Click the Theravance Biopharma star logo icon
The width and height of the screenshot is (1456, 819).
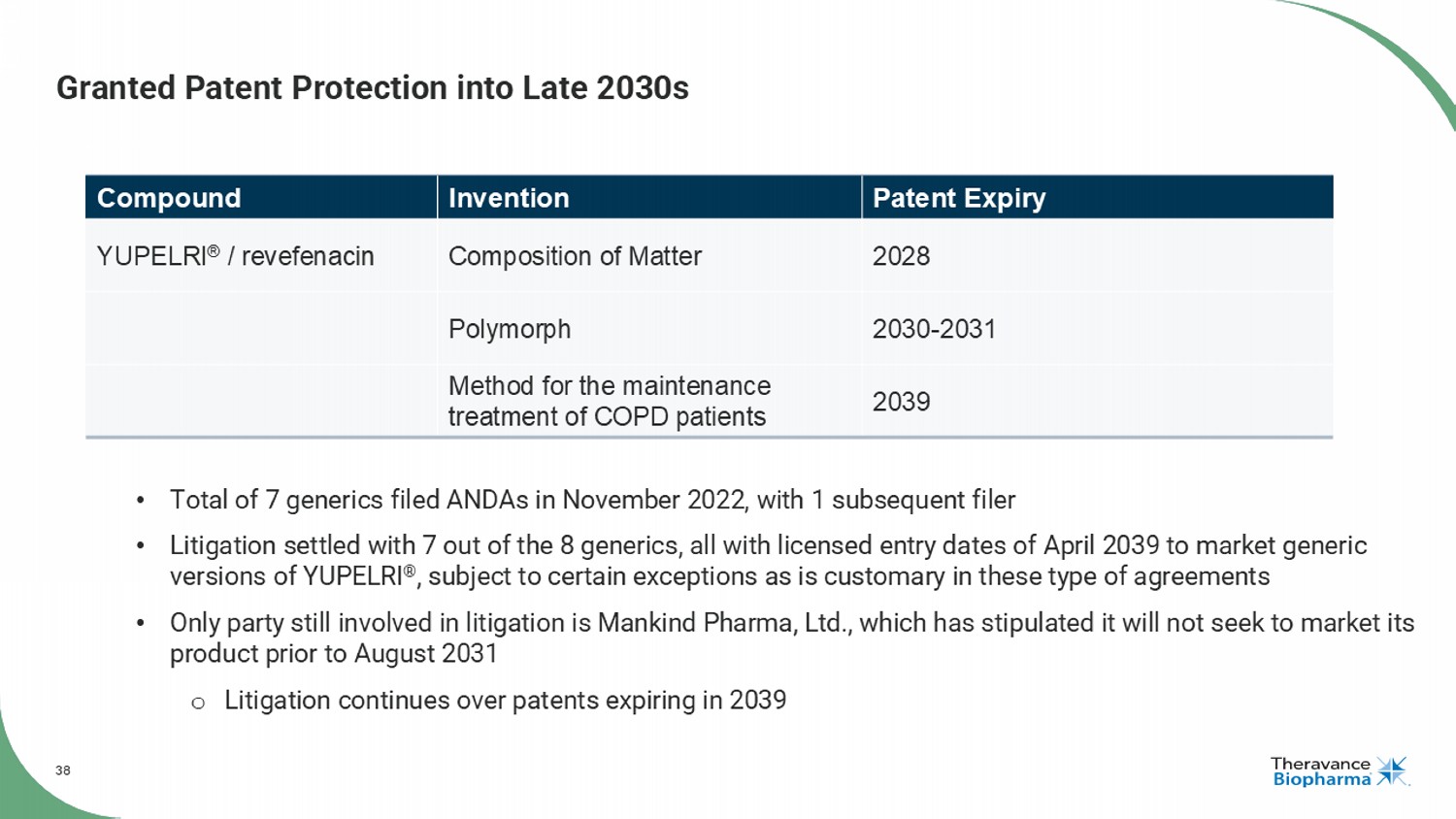pyautogui.click(x=1392, y=771)
